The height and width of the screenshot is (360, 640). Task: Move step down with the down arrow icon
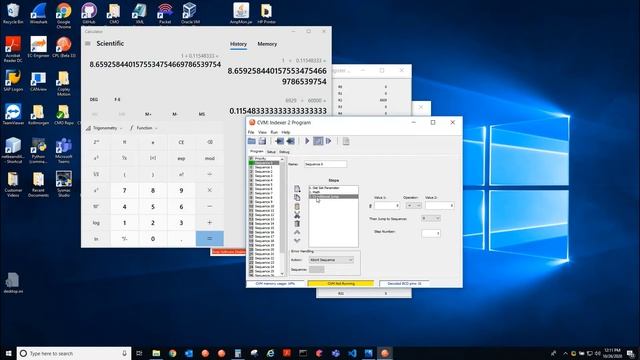tap(297, 240)
